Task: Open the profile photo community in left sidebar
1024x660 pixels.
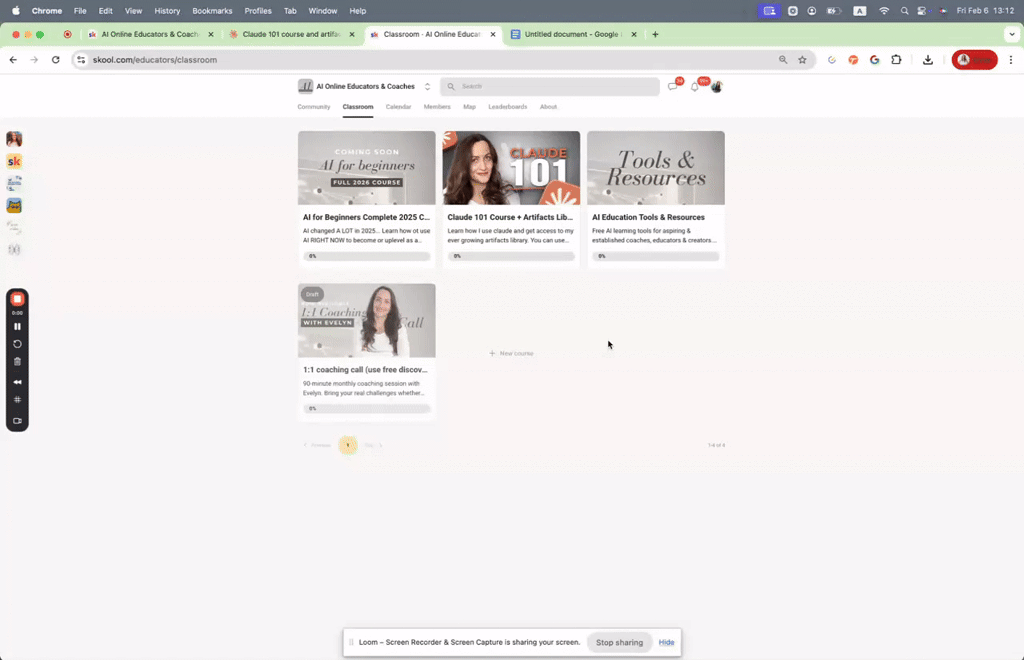Action: tap(14, 138)
